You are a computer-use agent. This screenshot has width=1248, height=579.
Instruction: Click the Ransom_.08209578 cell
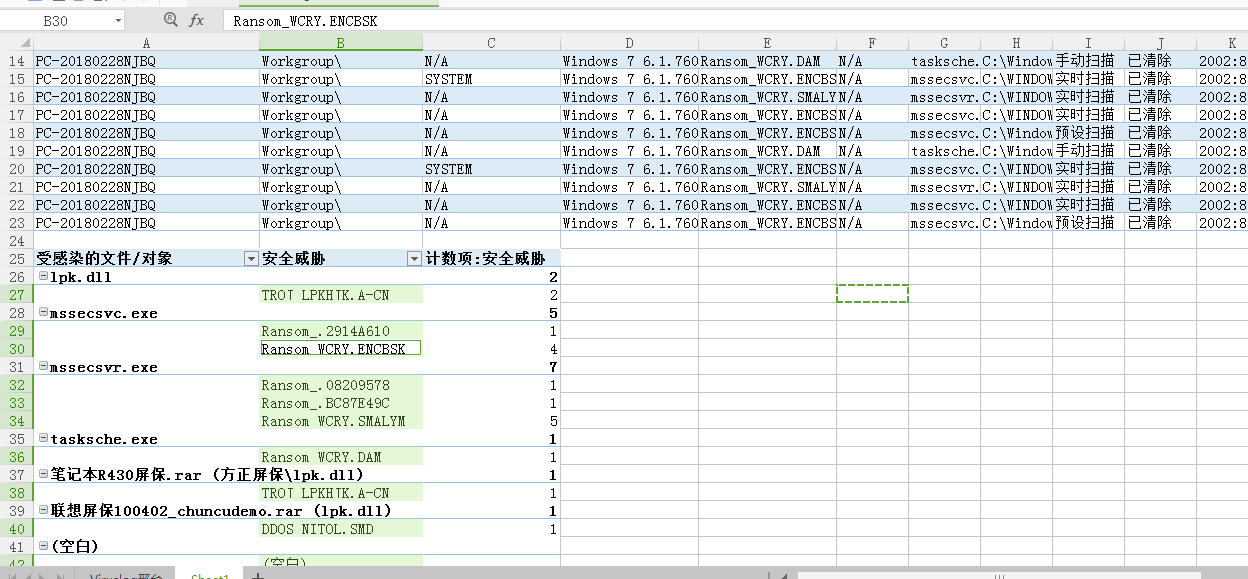(x=341, y=385)
